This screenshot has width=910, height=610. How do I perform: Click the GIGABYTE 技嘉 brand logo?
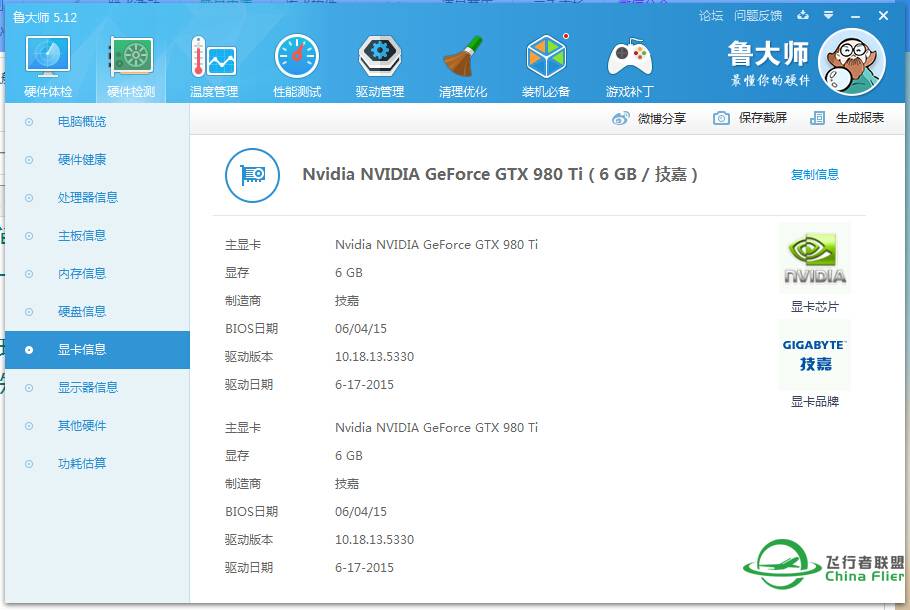(x=814, y=355)
